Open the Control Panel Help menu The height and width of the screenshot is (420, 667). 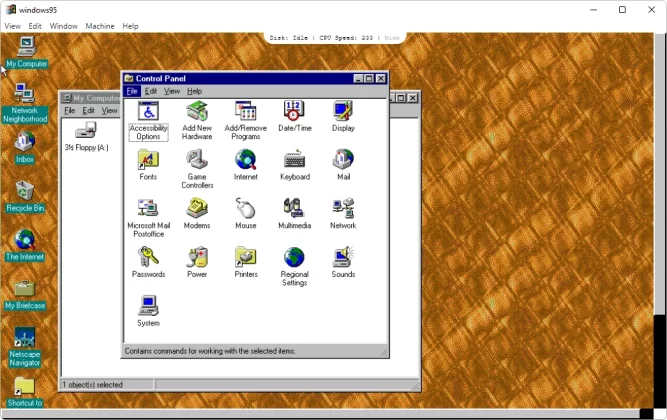click(x=194, y=91)
